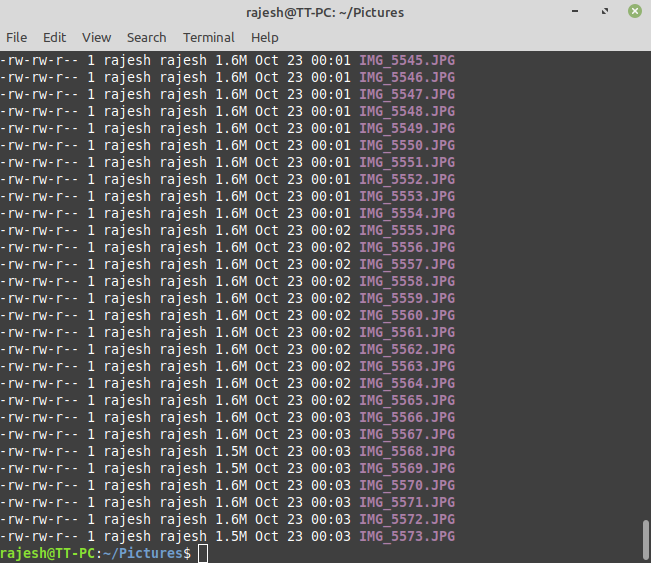The width and height of the screenshot is (651, 563).
Task: Click the IMG_5552.JPG filename
Action: 407,180
